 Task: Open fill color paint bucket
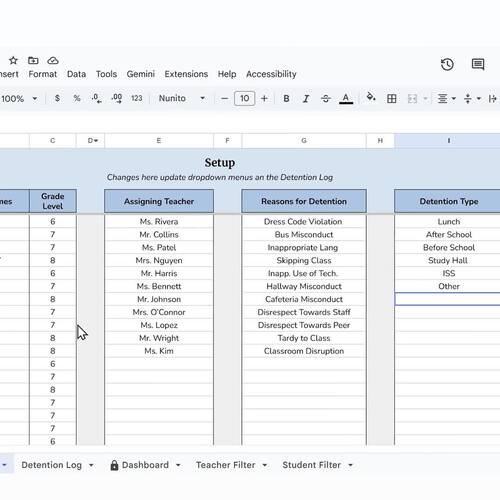(371, 98)
